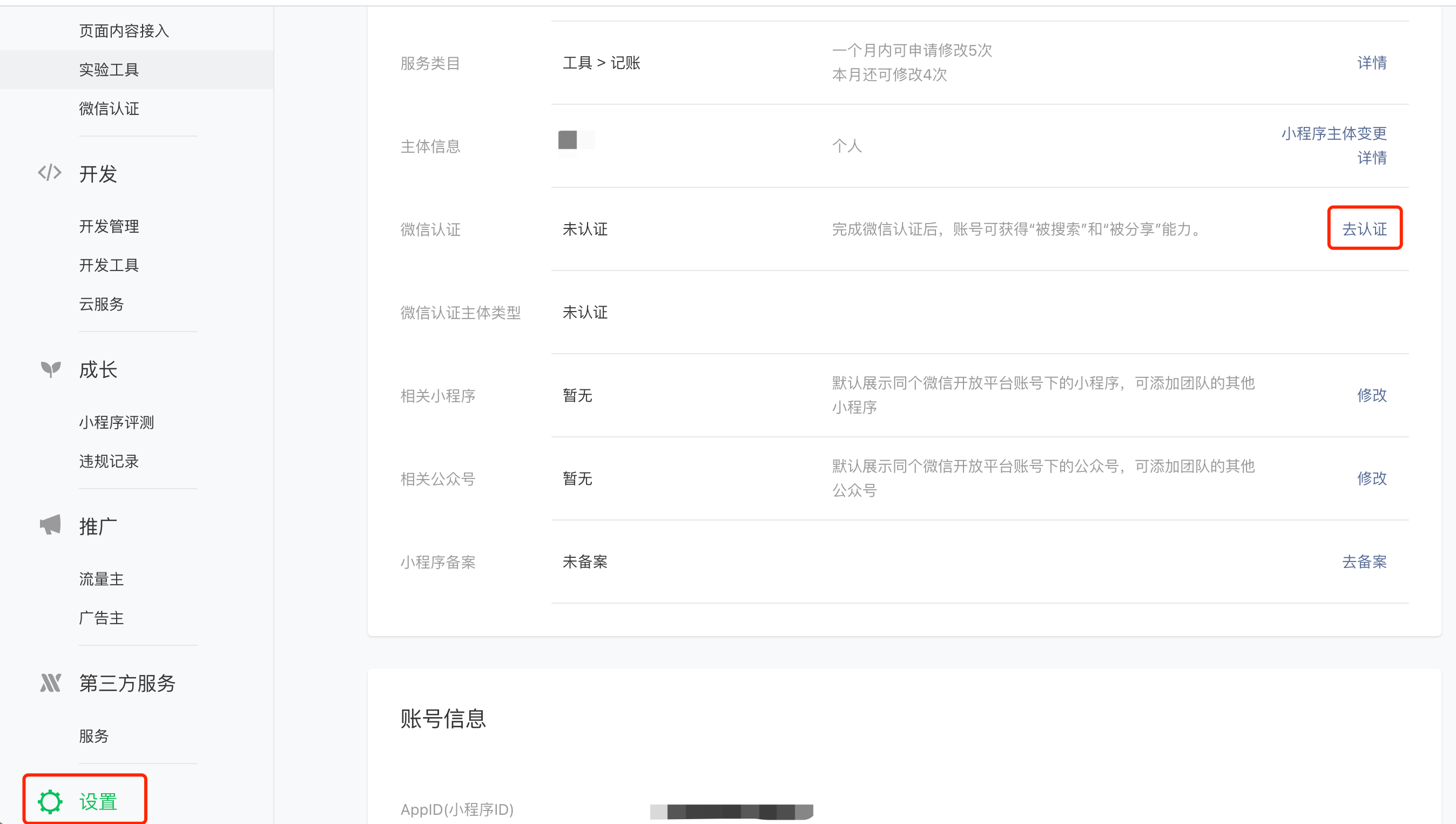This screenshot has height=824, width=1456.
Task: Open 云服务 sidebar item
Action: pos(102,304)
